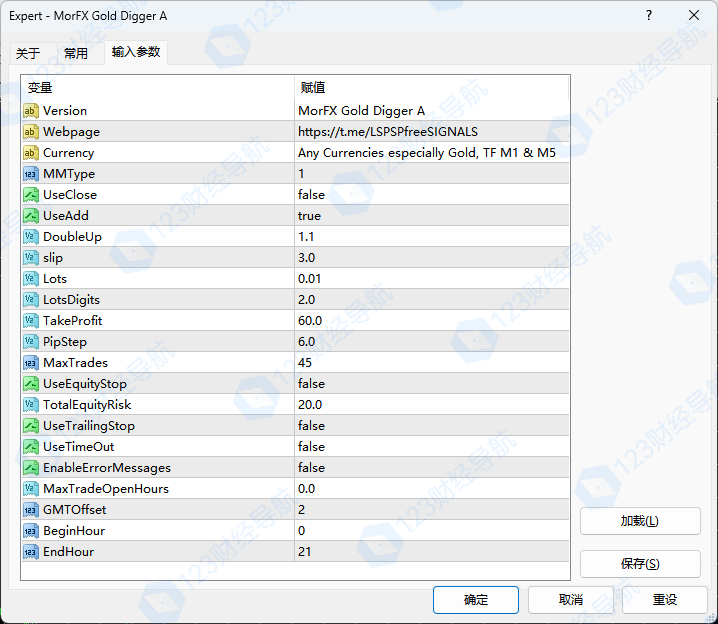718x624 pixels.
Task: Click the double icon beside TotalEquityRisk
Action: point(31,405)
